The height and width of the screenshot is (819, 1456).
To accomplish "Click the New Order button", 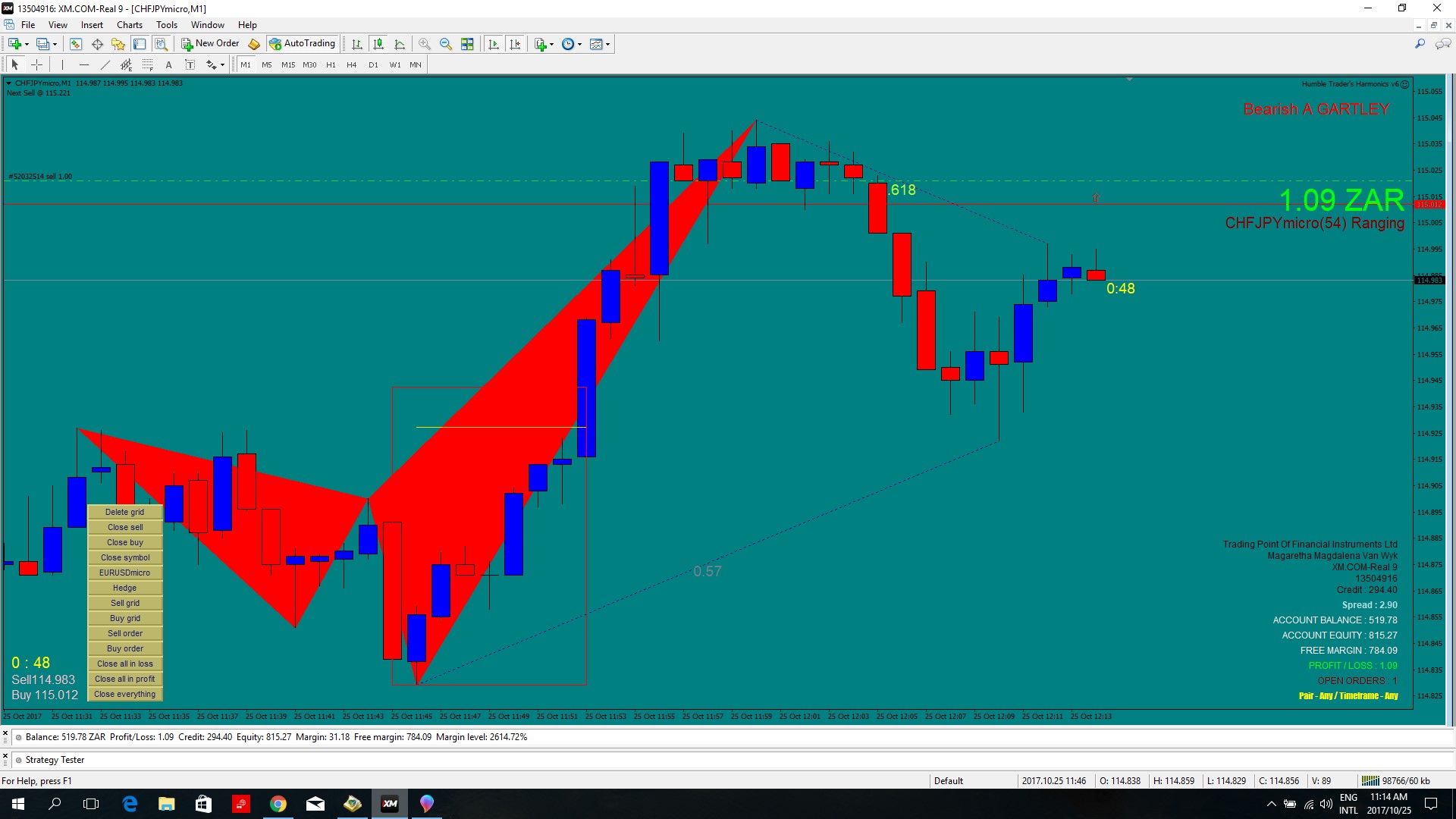I will pyautogui.click(x=210, y=44).
